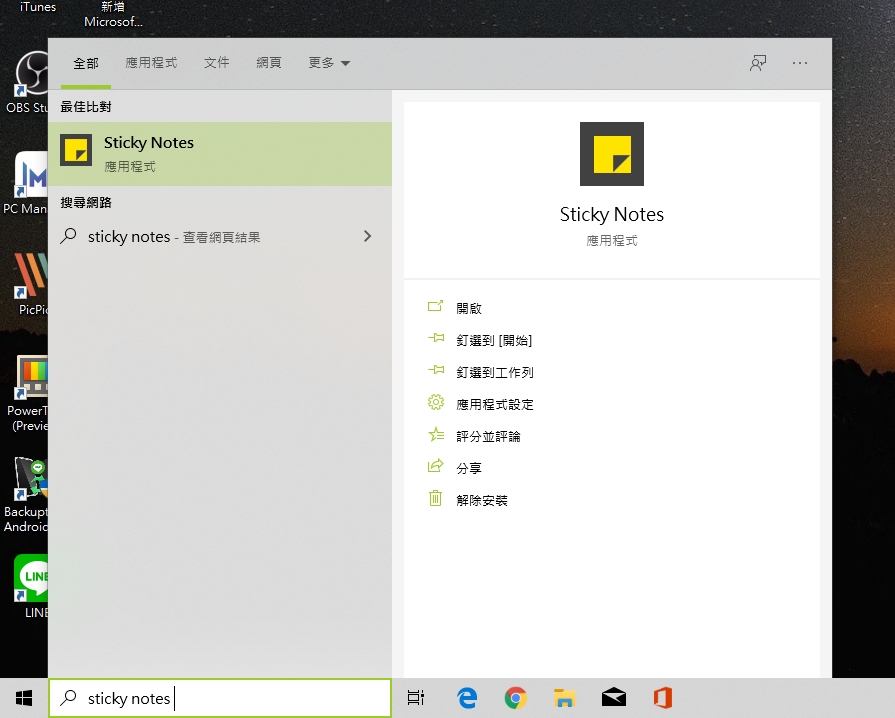
Task: Expand the 更多 dropdown filter
Action: pyautogui.click(x=329, y=63)
